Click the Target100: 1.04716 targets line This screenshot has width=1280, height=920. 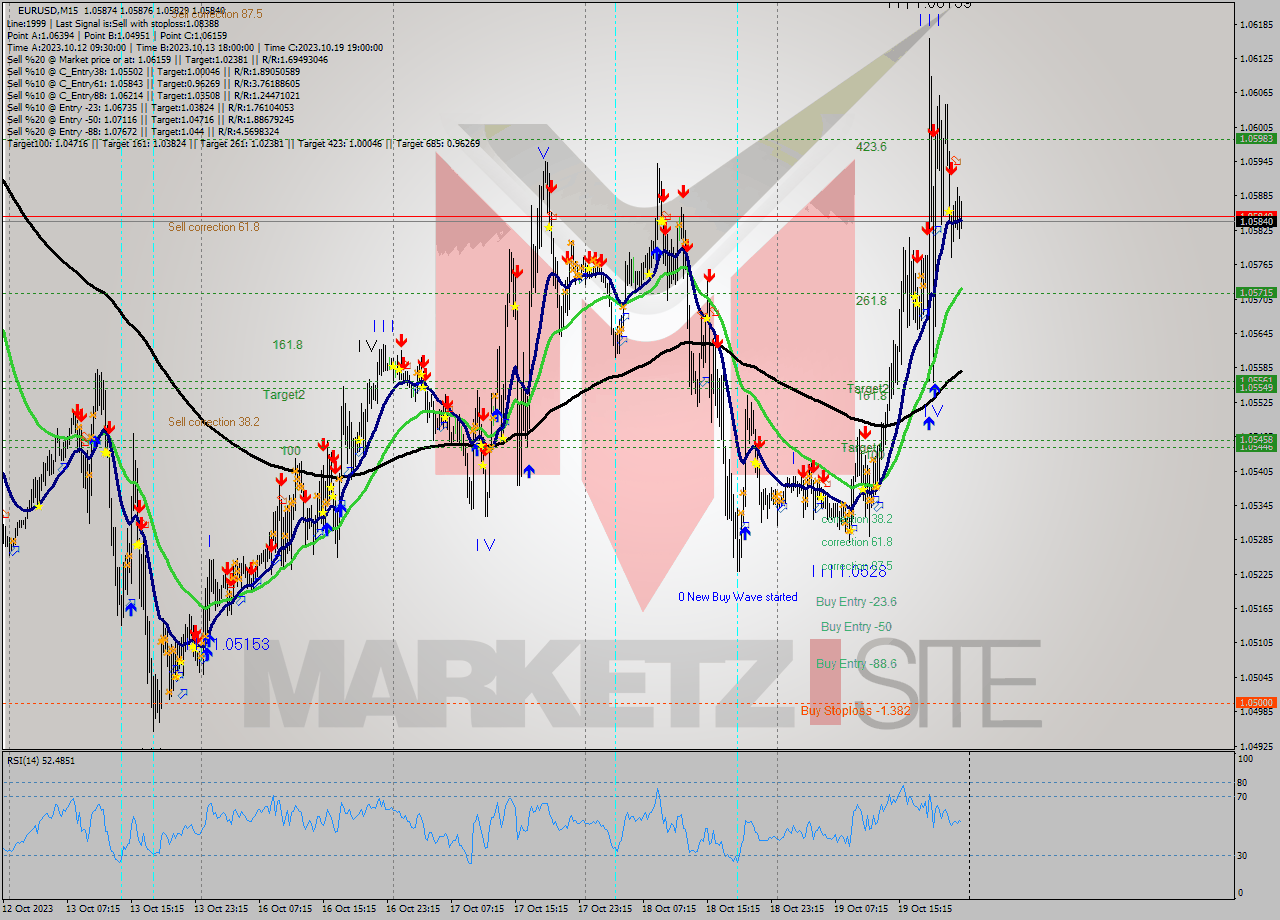pyautogui.click(x=243, y=143)
